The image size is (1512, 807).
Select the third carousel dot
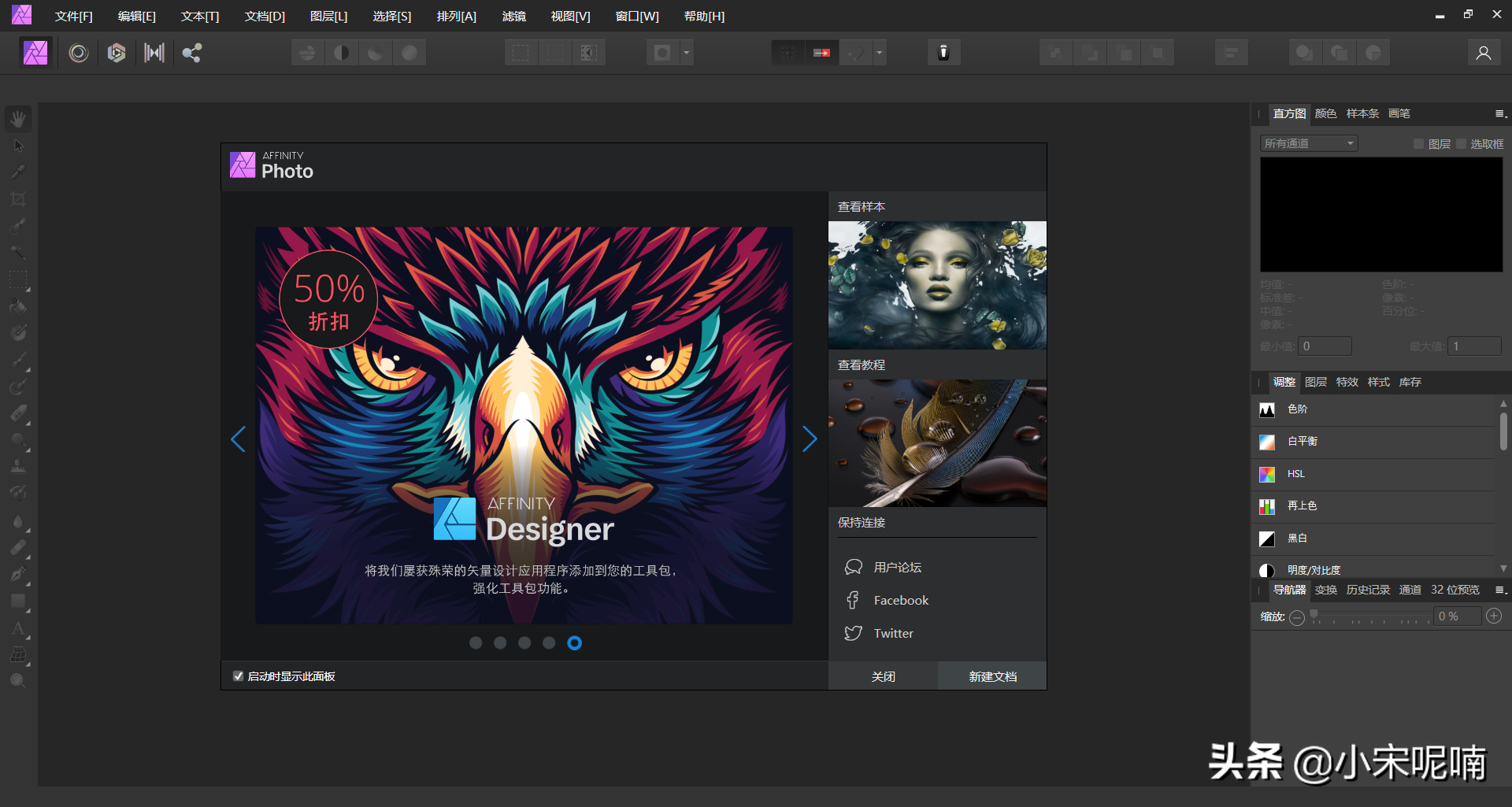524,643
